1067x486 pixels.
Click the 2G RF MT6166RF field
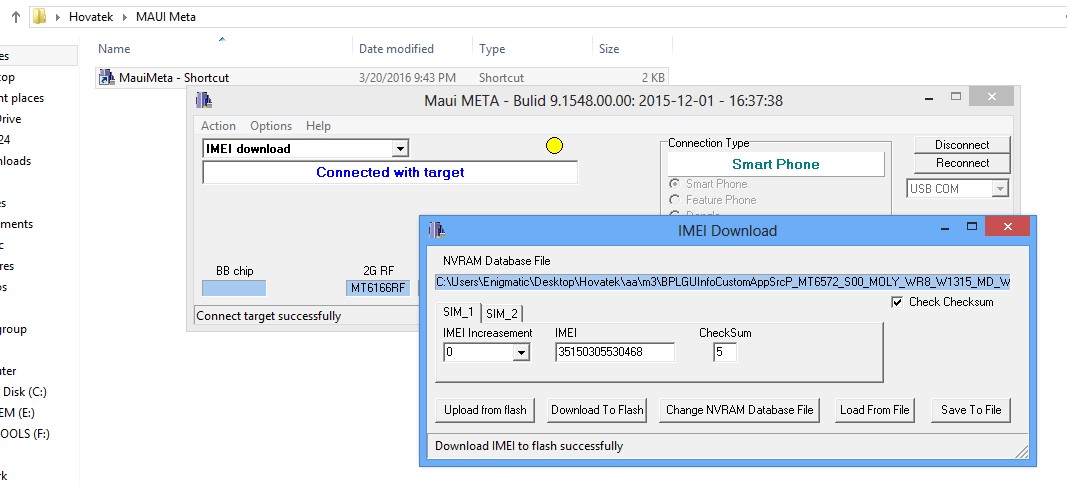379,288
